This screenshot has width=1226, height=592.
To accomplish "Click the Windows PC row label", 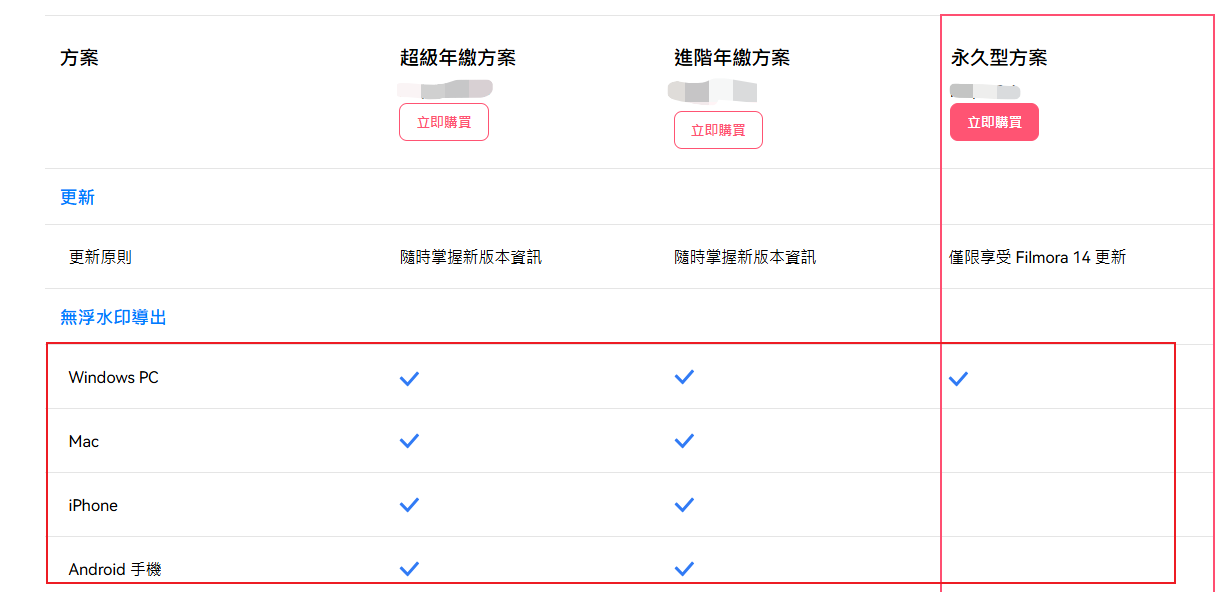I will pyautogui.click(x=113, y=378).
